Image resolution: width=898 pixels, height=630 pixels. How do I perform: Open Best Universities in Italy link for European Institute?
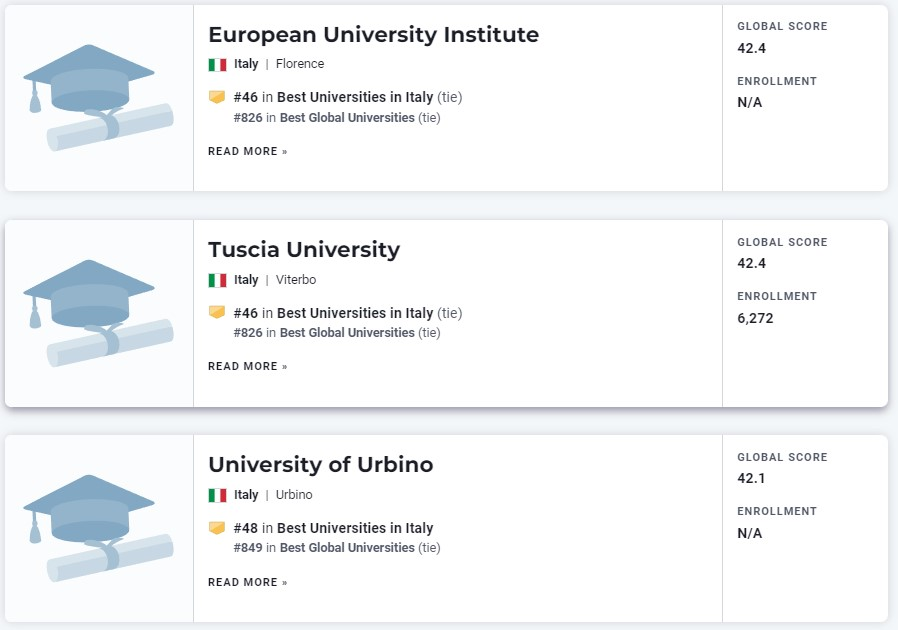pos(355,97)
